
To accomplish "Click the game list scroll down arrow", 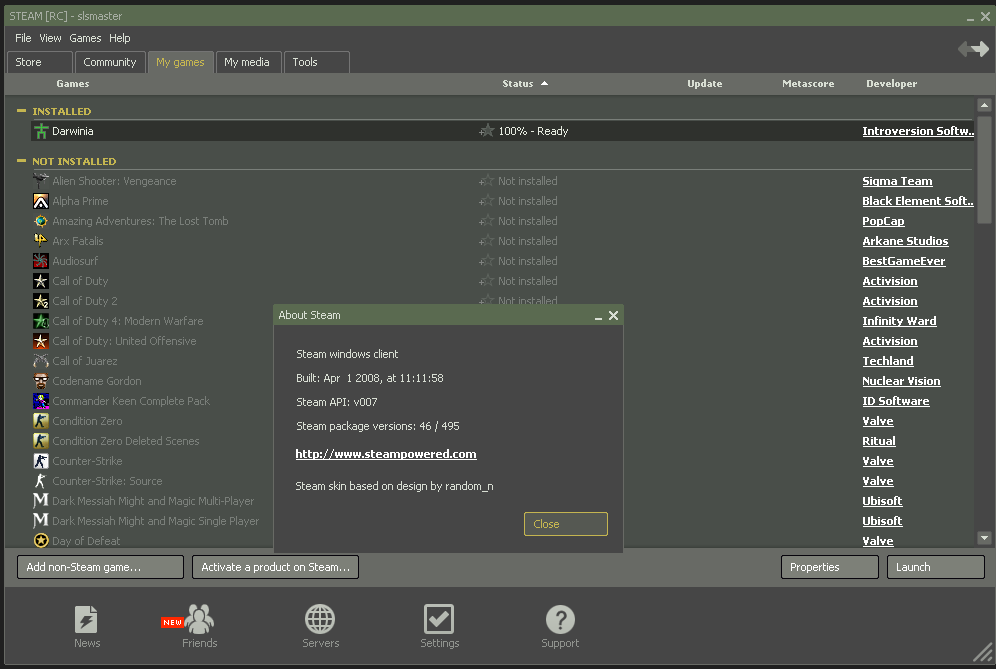I will click(x=984, y=538).
